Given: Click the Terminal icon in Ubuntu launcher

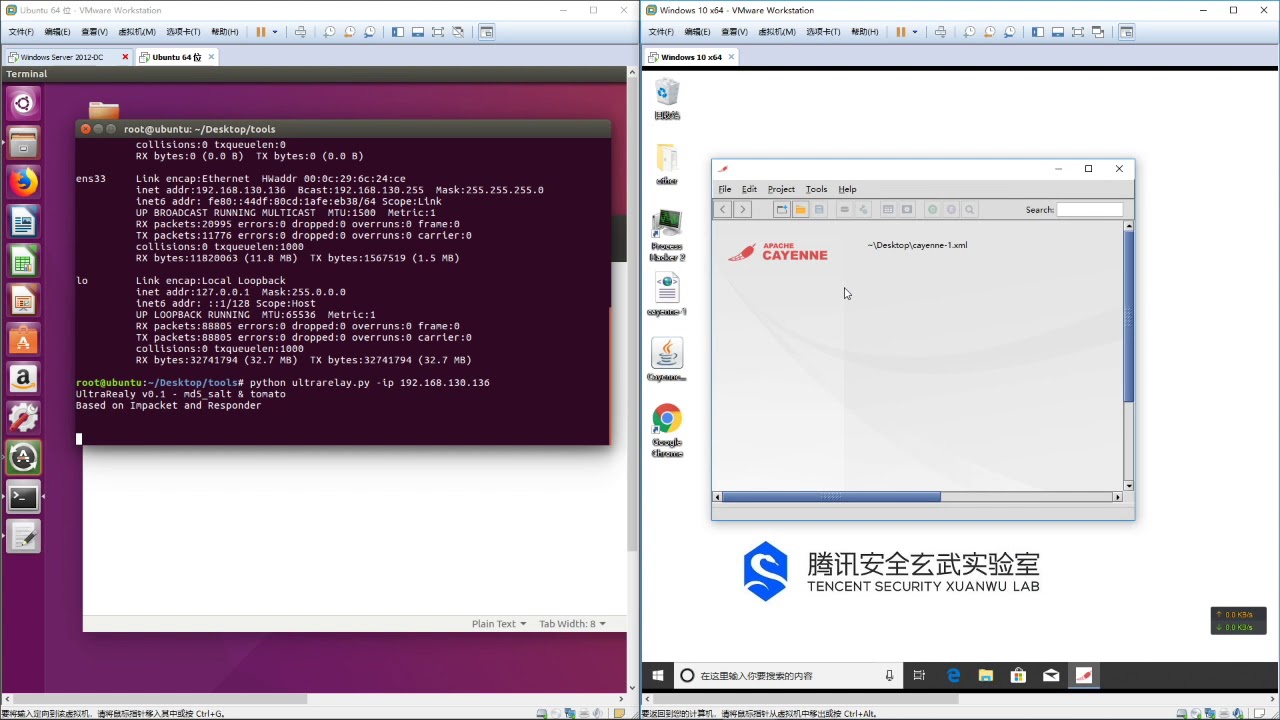Looking at the screenshot, I should click(x=24, y=497).
